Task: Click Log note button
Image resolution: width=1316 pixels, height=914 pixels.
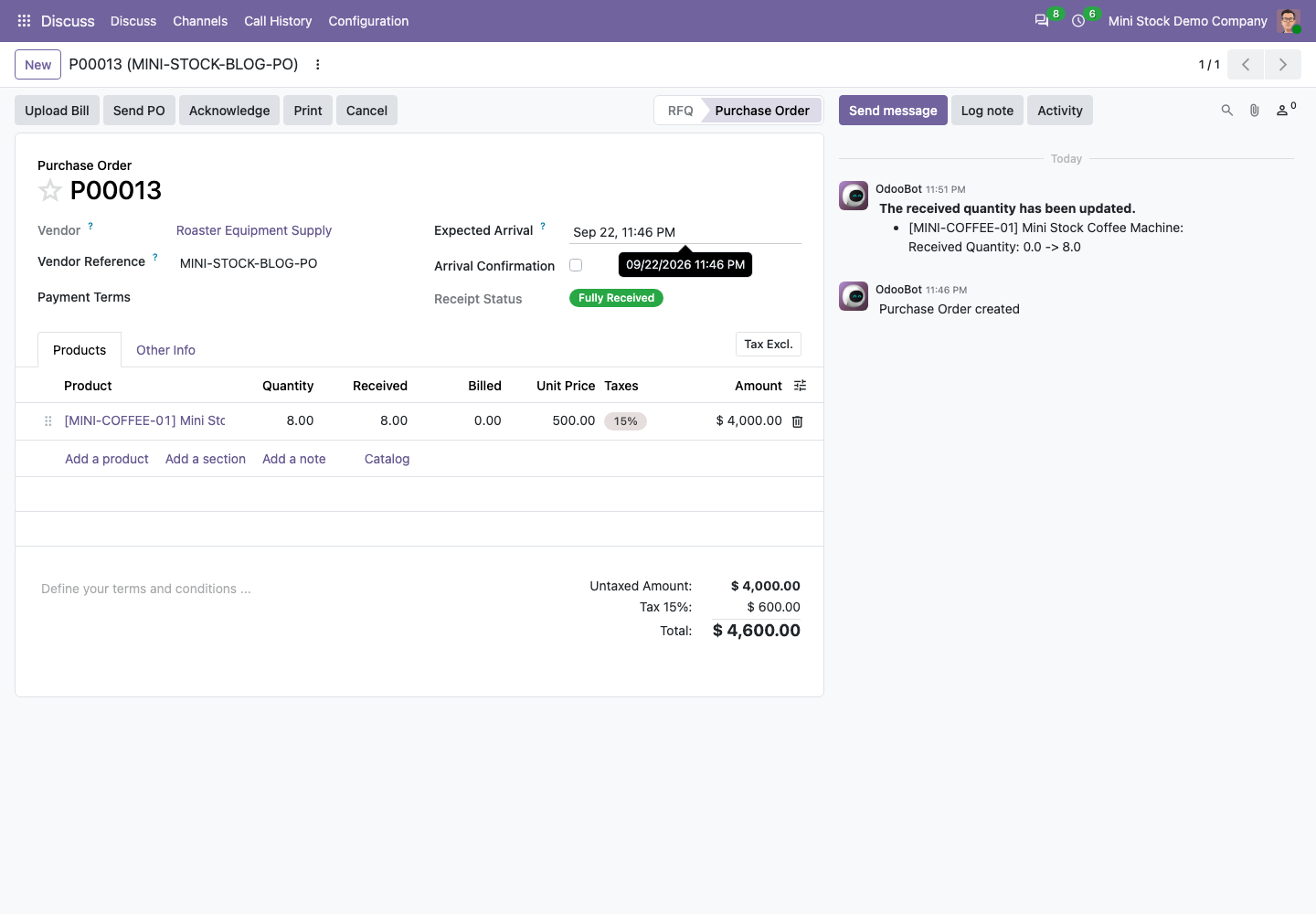Action: (x=987, y=111)
